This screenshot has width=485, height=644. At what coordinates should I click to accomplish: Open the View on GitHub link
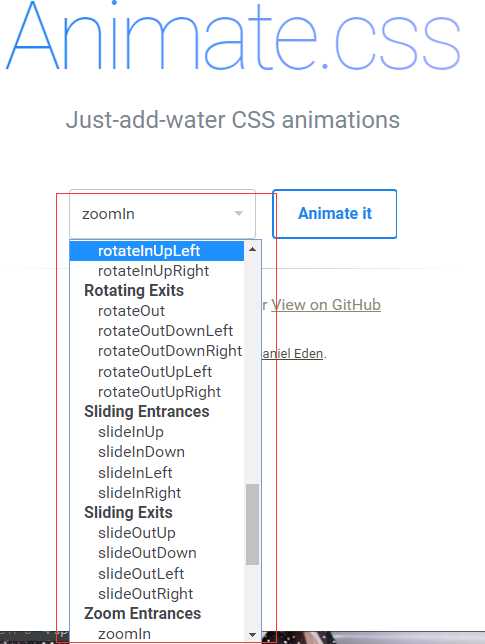[326, 305]
